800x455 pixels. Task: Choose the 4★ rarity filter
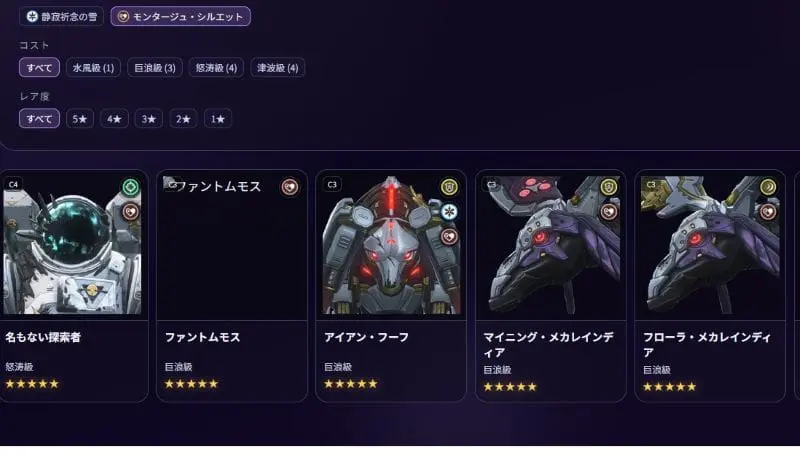click(x=114, y=119)
